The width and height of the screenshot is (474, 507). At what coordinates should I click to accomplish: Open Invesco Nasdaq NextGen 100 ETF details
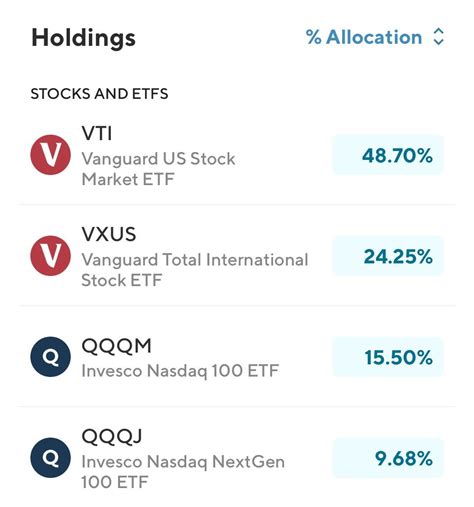click(183, 472)
